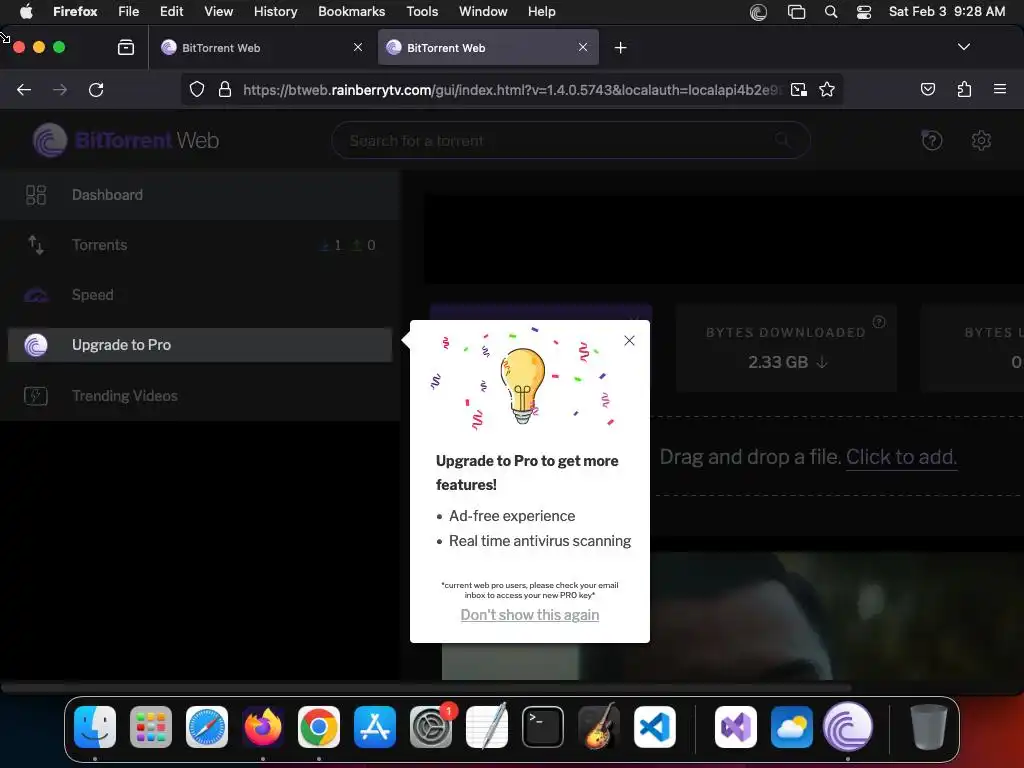Open a new tab with plus button
This screenshot has height=768, width=1024.
[620, 48]
